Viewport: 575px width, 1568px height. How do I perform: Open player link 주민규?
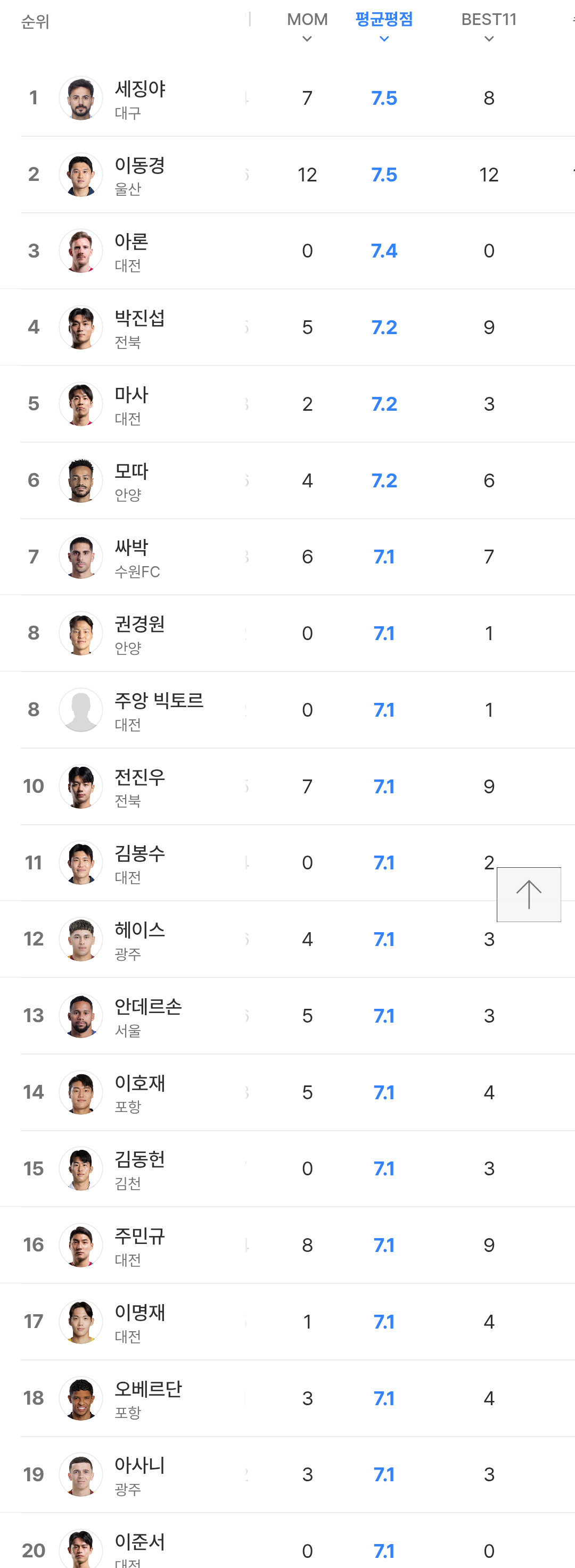coord(139,1237)
